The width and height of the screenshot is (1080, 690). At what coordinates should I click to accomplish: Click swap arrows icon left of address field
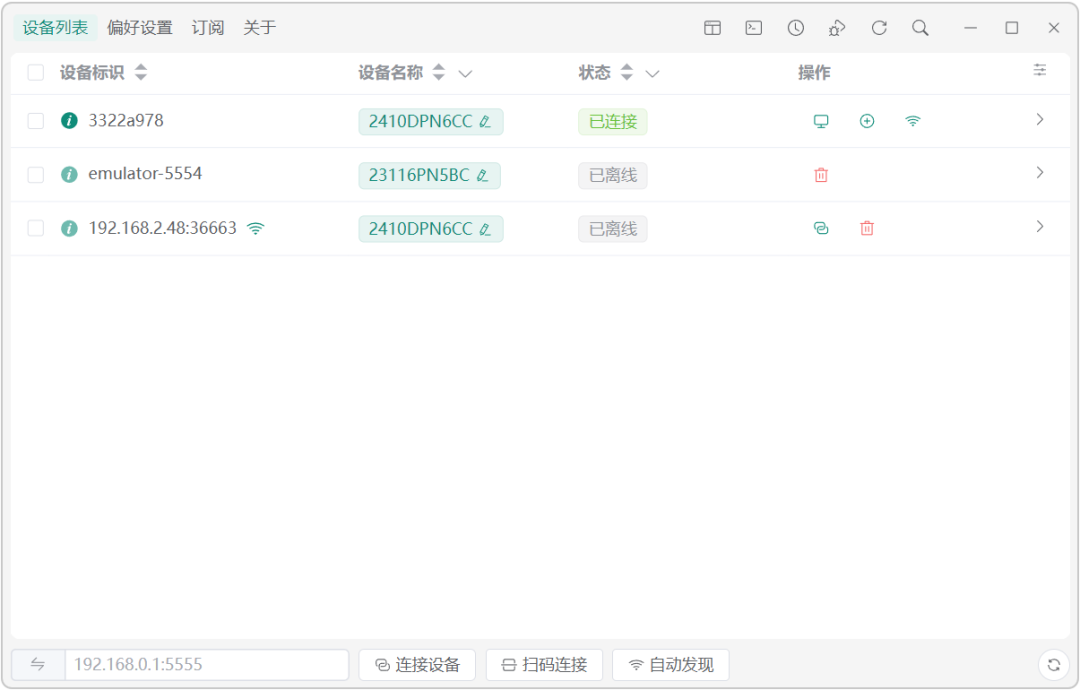coord(38,665)
